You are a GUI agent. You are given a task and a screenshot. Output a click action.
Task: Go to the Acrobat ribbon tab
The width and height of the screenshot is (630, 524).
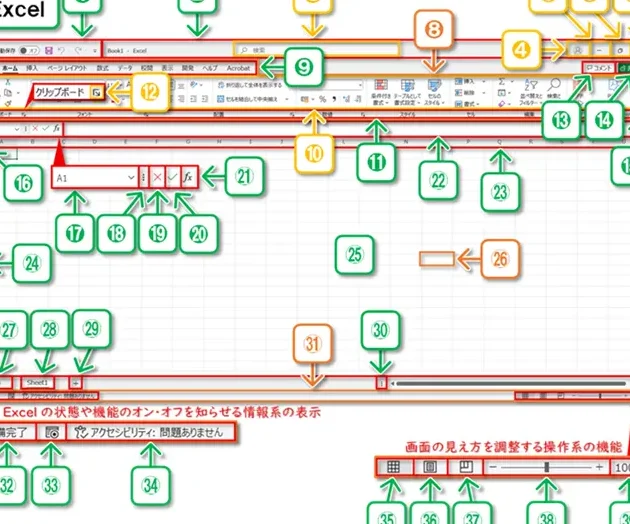pos(238,68)
